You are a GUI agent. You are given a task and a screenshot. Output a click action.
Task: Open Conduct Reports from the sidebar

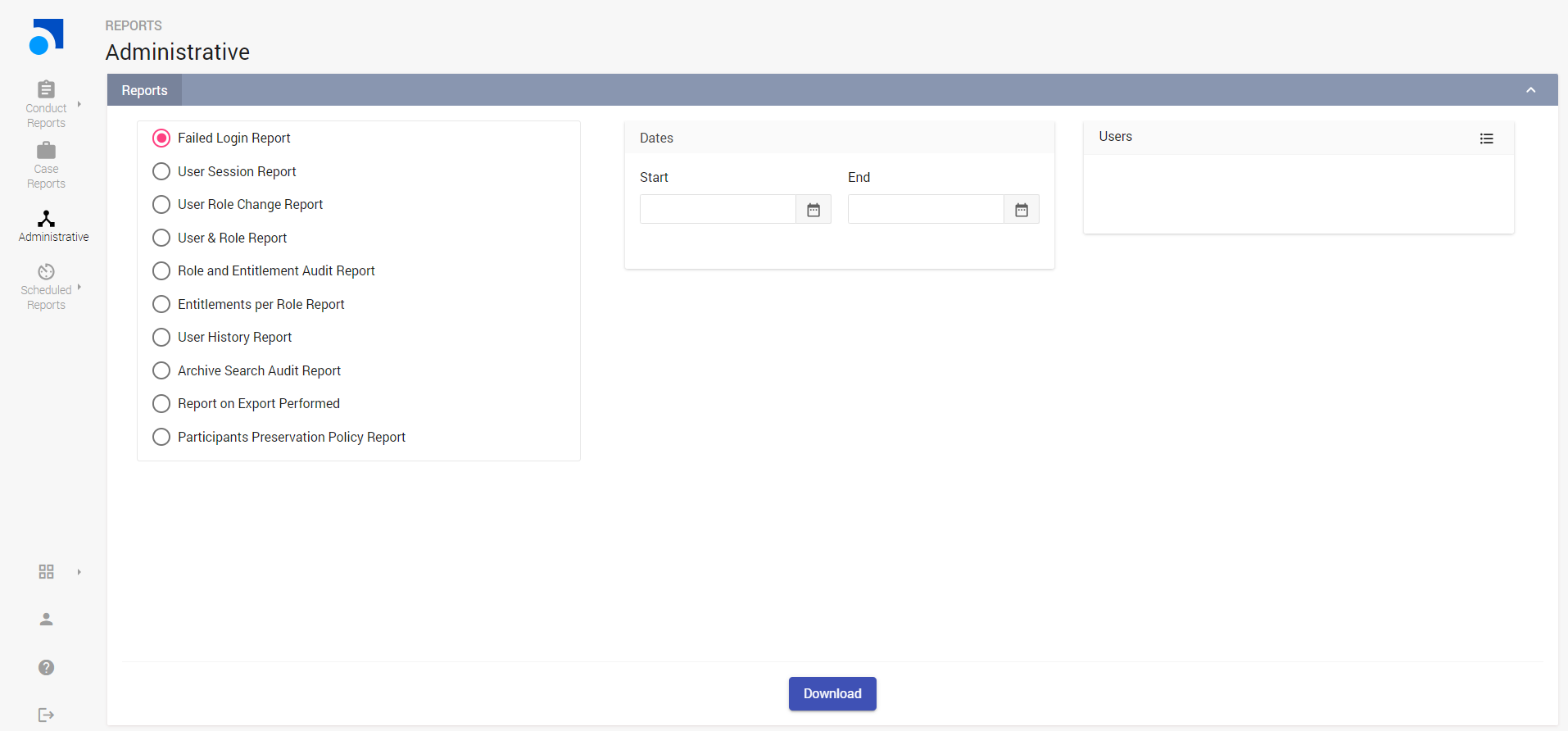tap(46, 104)
